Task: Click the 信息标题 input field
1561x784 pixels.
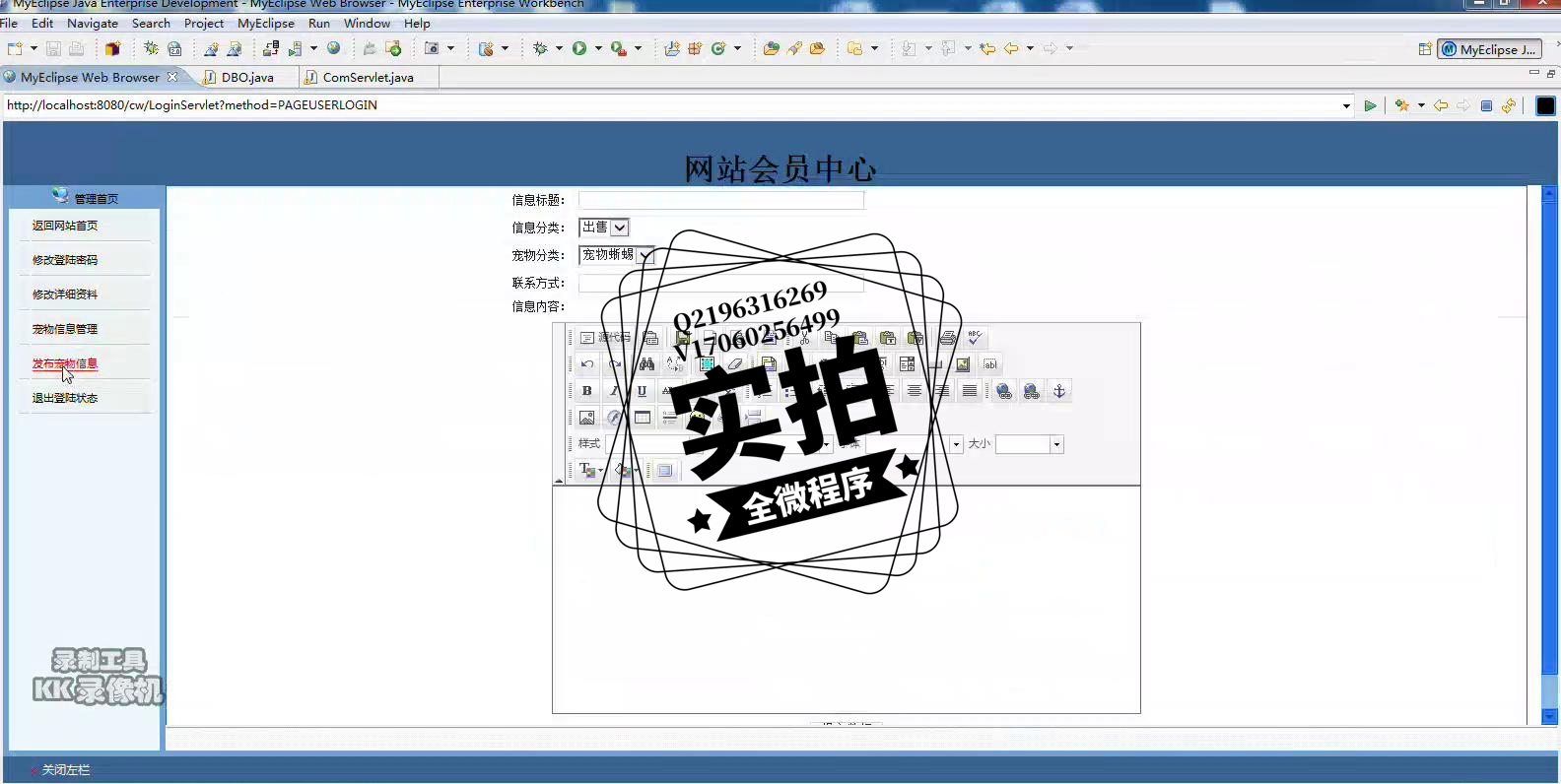Action: click(x=721, y=200)
